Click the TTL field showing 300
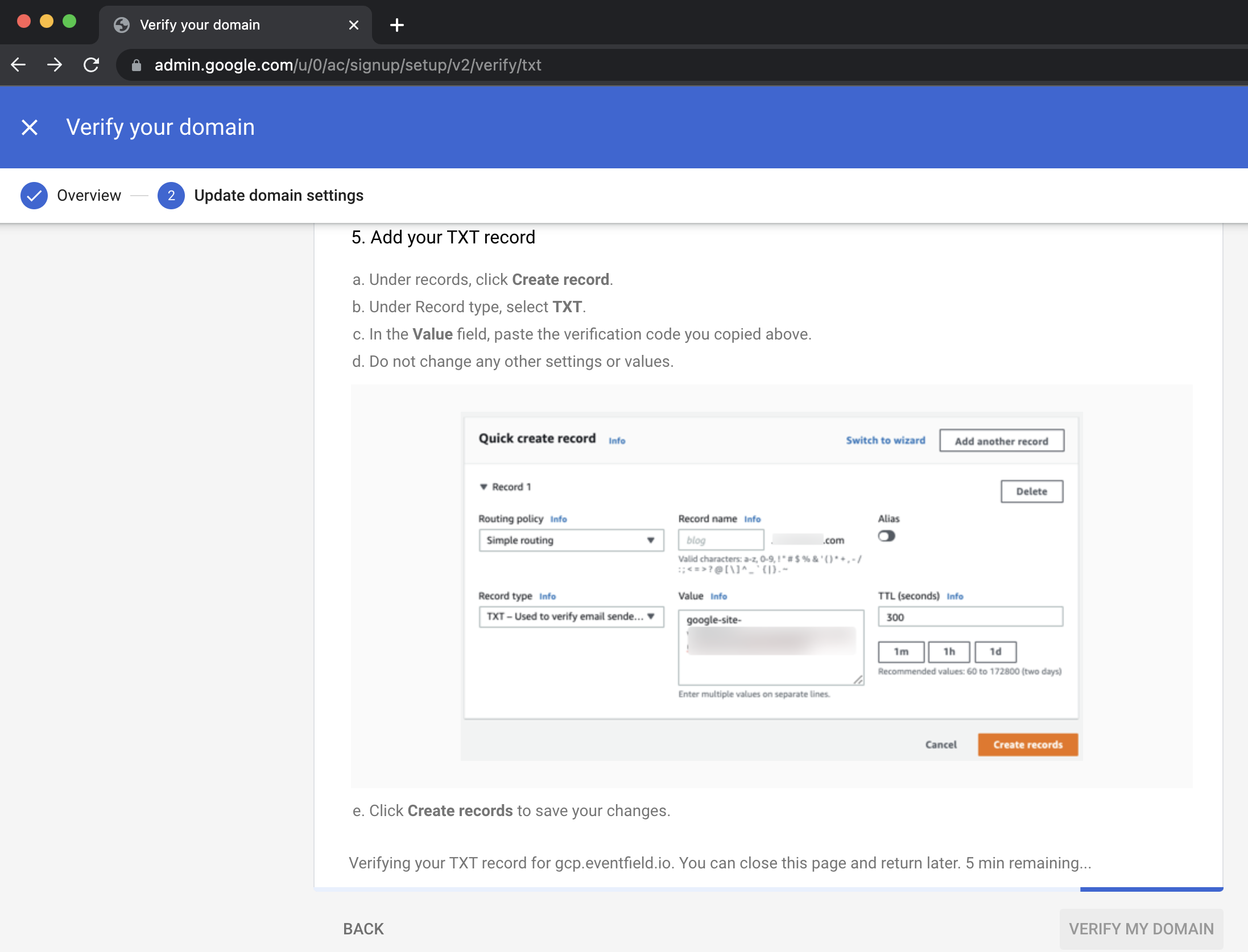Screen dimensions: 1248x952 click(970, 617)
